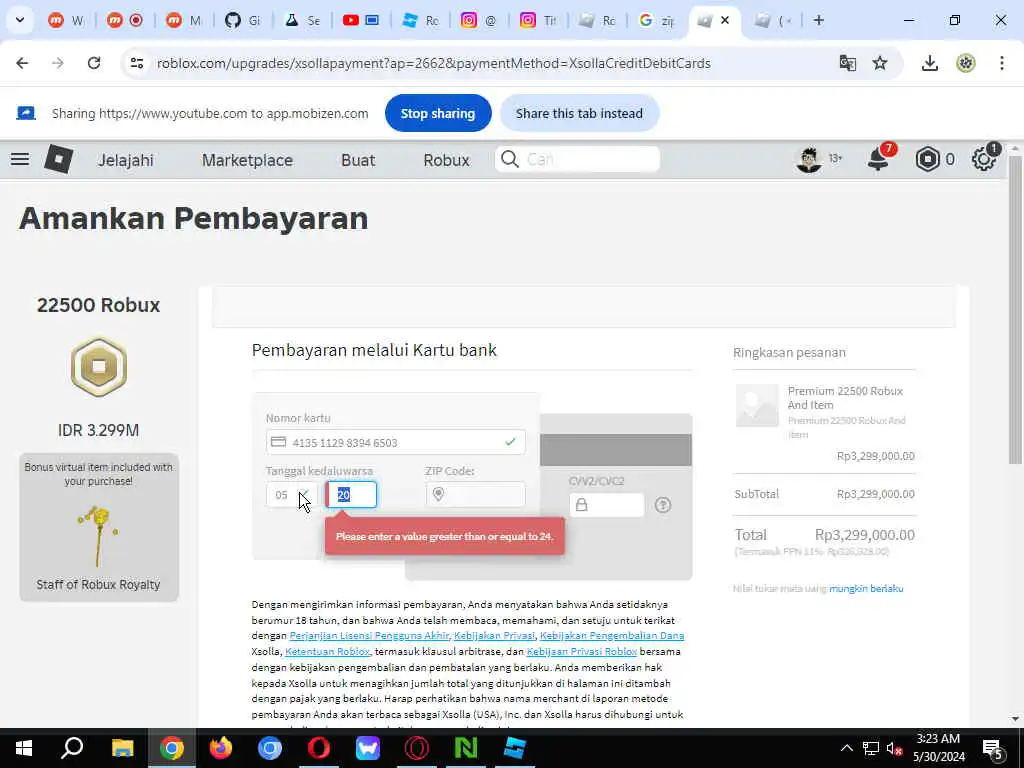The image size is (1024, 768).
Task: Click Stop sharing button
Action: [x=438, y=113]
